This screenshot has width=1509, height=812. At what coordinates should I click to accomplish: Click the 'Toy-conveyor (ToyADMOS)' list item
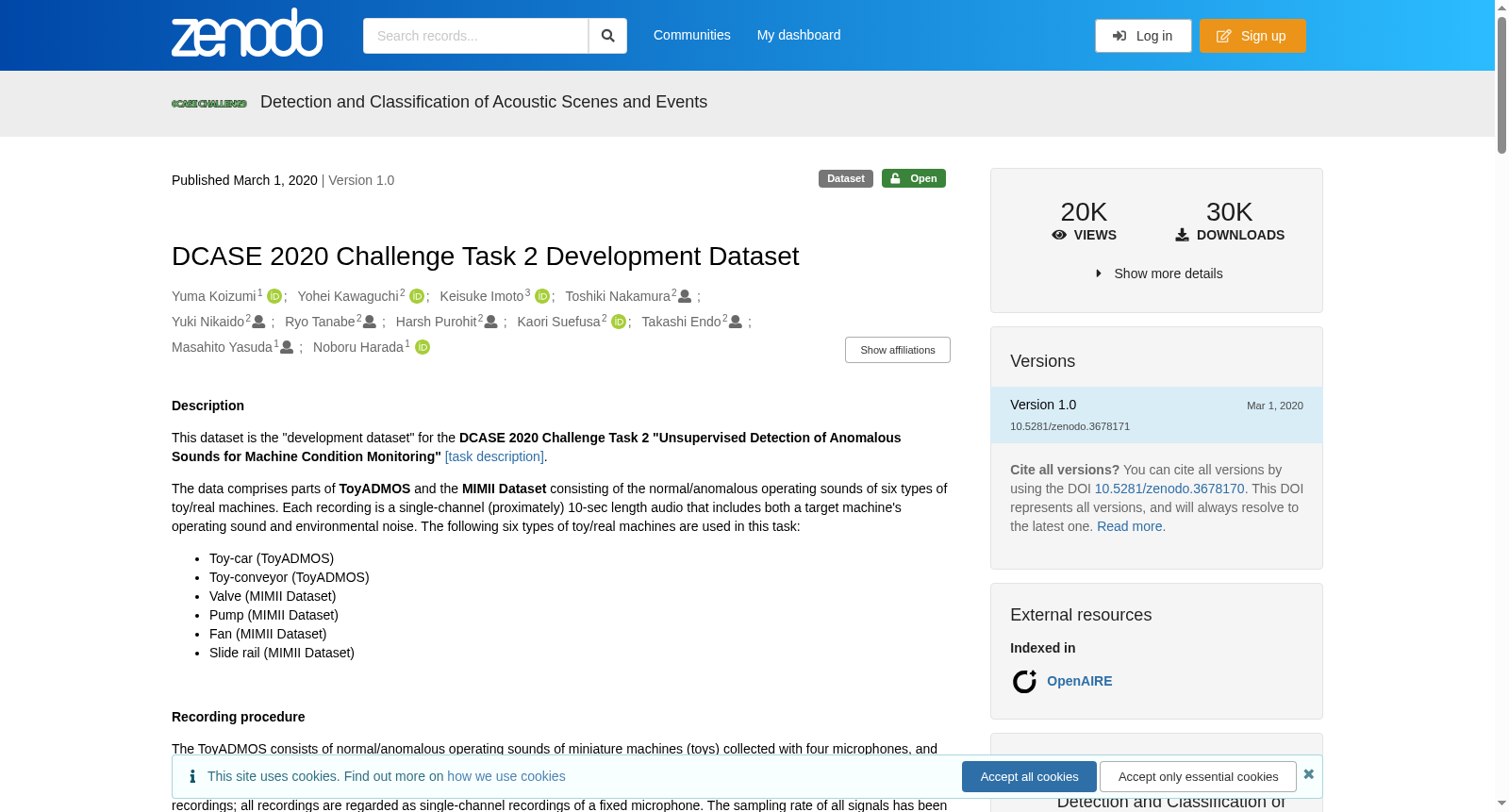(290, 577)
